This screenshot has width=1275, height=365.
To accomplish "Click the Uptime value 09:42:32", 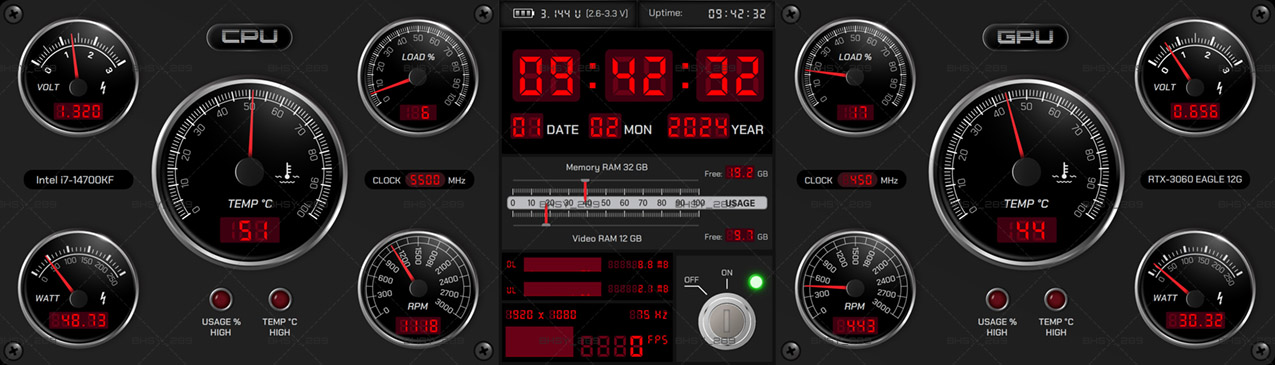I will coord(737,14).
